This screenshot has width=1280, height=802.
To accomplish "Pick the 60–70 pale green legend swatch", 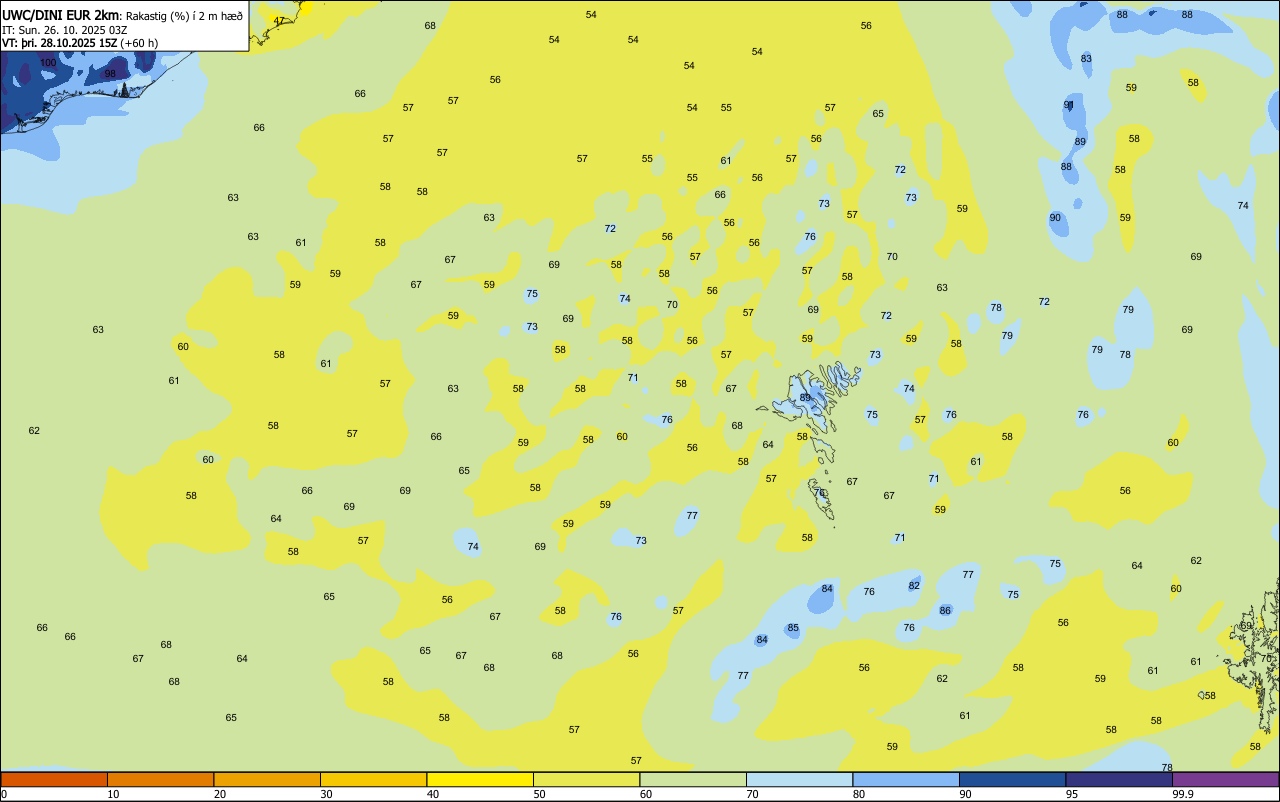I will [693, 779].
